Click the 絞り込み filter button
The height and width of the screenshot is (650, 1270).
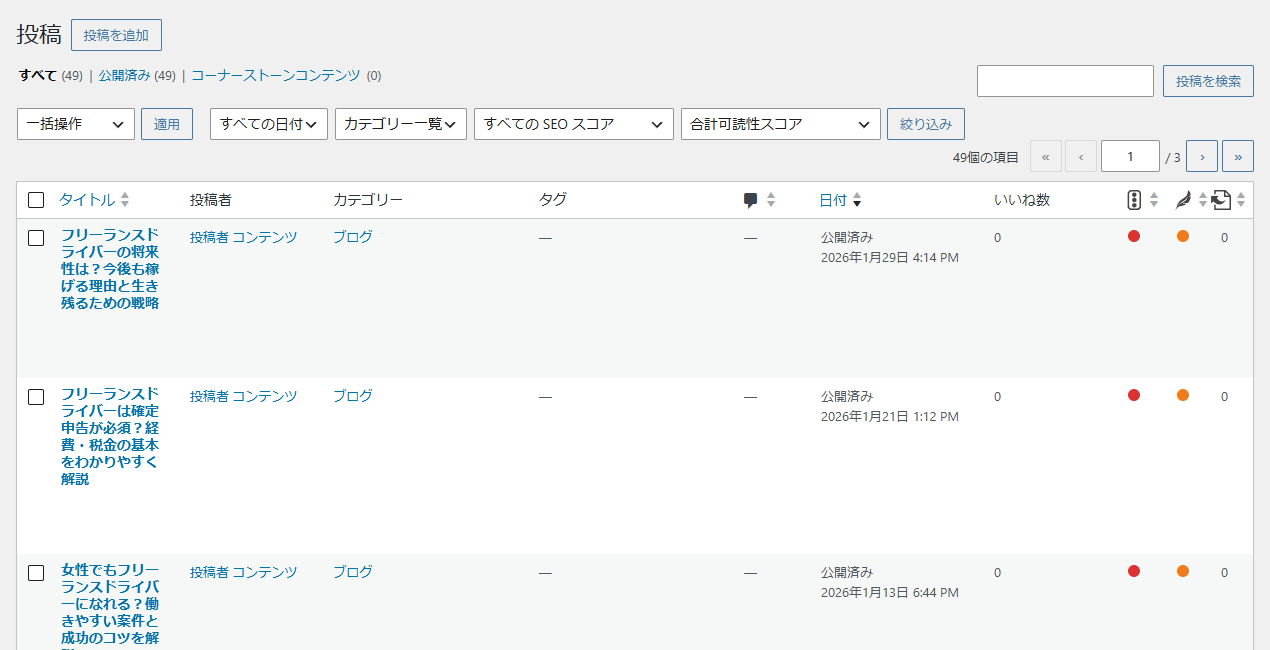[x=926, y=124]
